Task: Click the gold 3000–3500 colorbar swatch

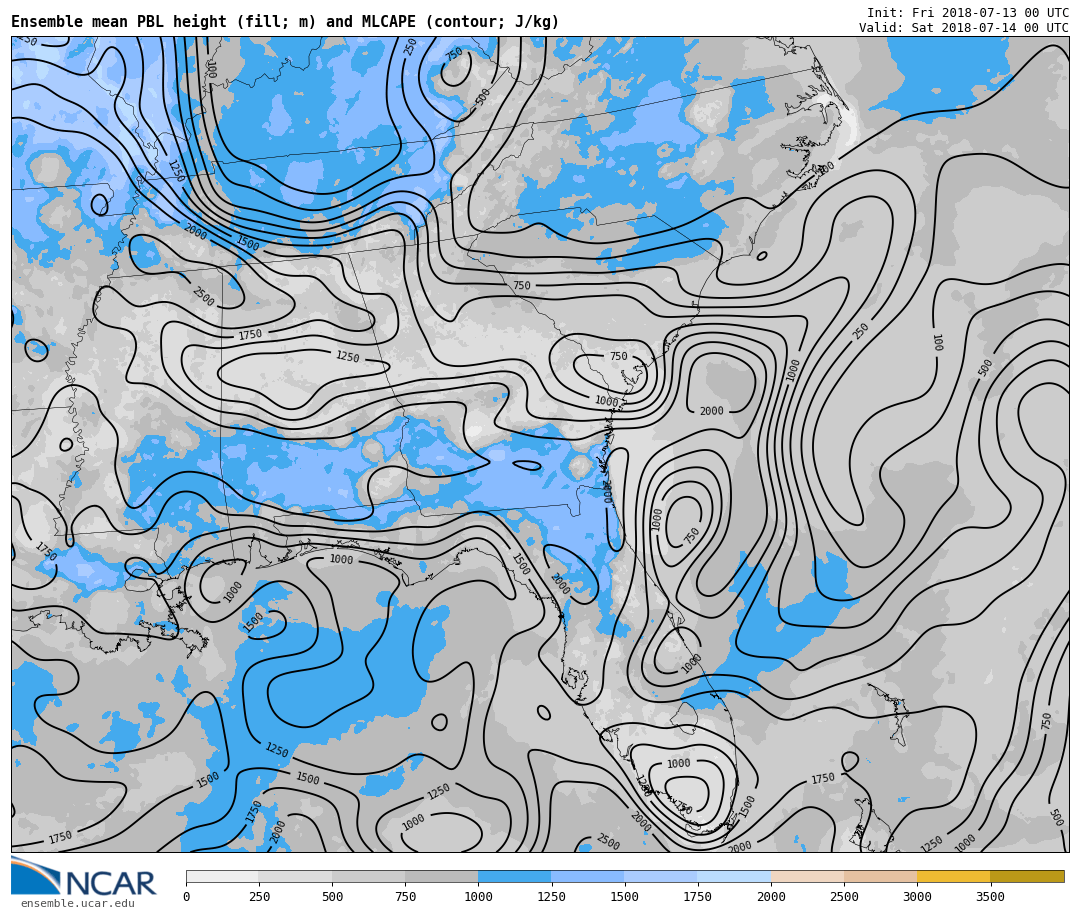Action: coord(953,876)
